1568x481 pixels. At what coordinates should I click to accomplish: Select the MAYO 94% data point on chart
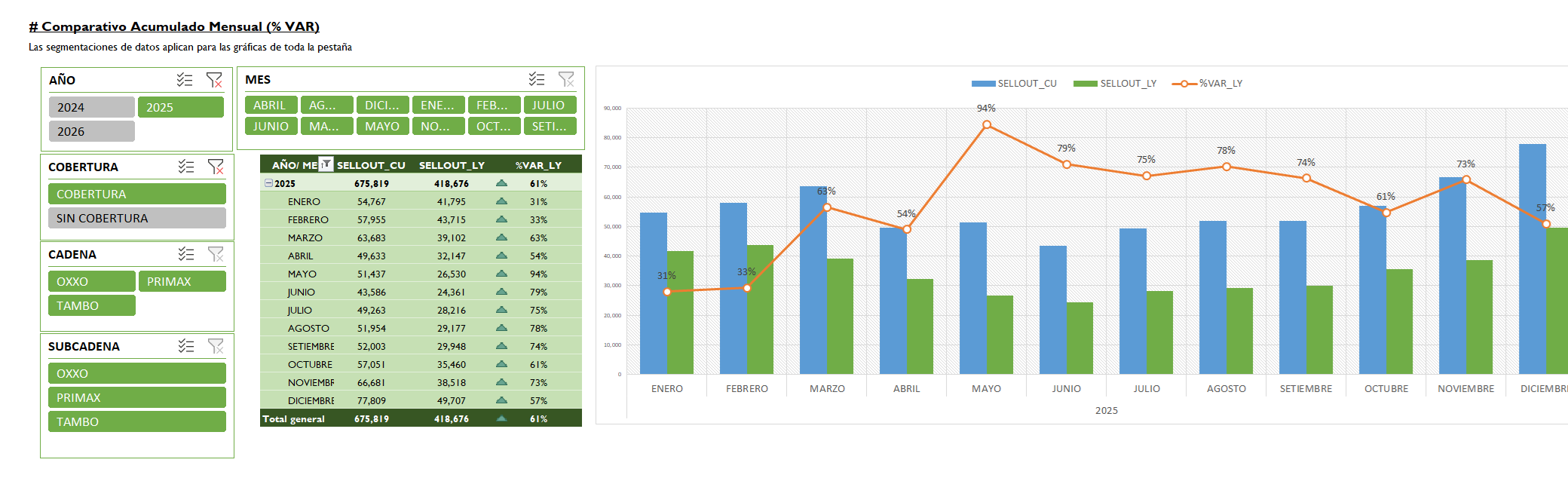coord(987,125)
